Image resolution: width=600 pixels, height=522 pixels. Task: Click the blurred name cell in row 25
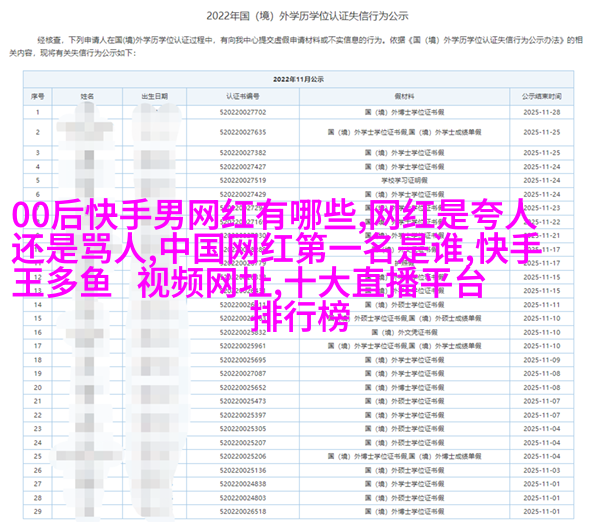pyautogui.click(x=87, y=456)
